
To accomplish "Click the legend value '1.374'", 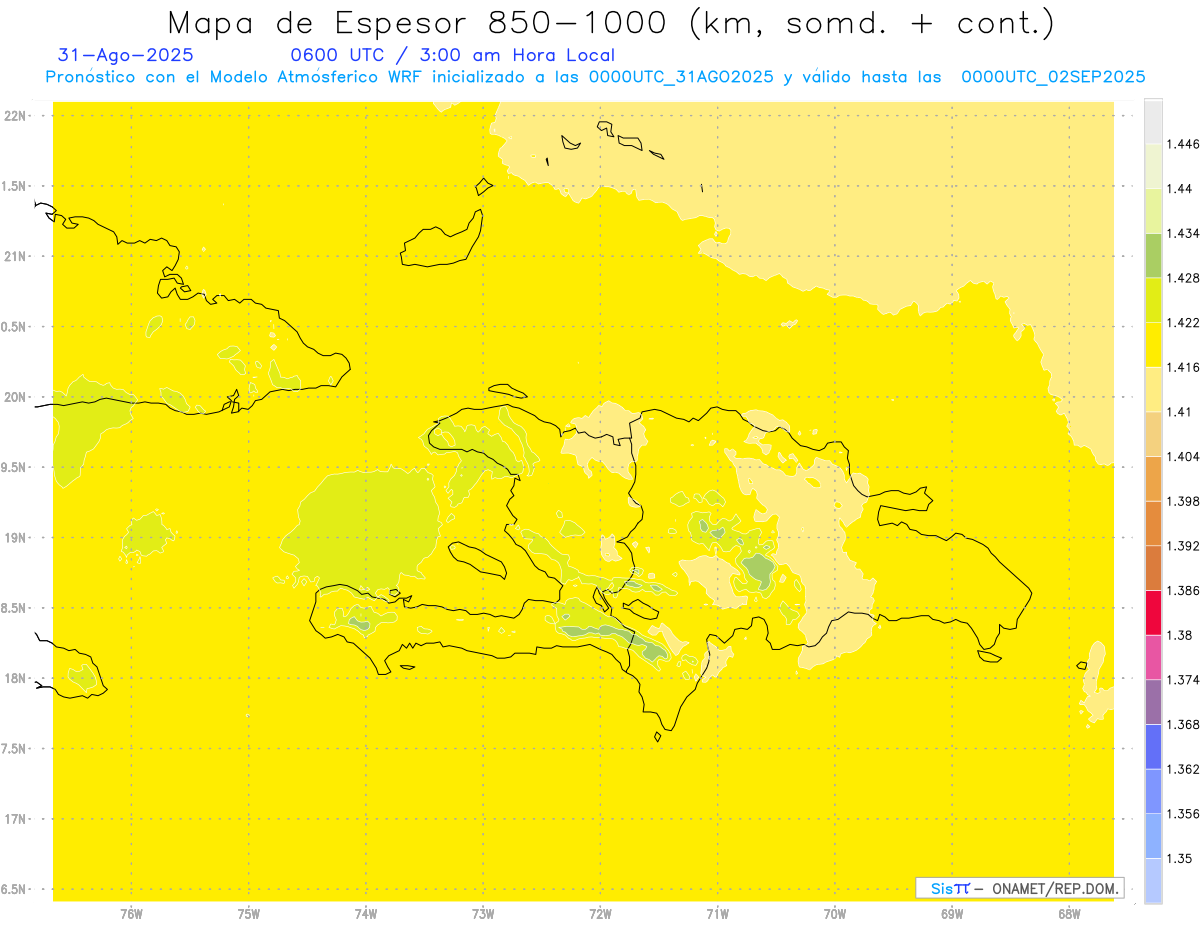I will [1183, 680].
